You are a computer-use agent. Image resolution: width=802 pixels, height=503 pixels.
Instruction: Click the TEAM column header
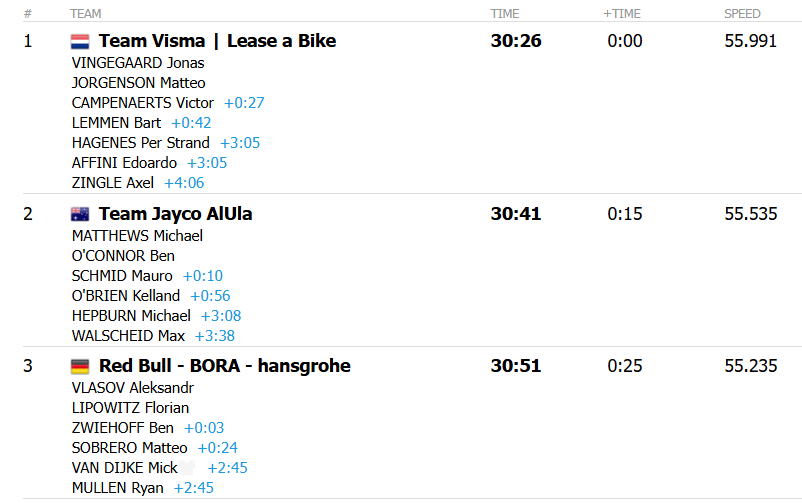pyautogui.click(x=85, y=14)
